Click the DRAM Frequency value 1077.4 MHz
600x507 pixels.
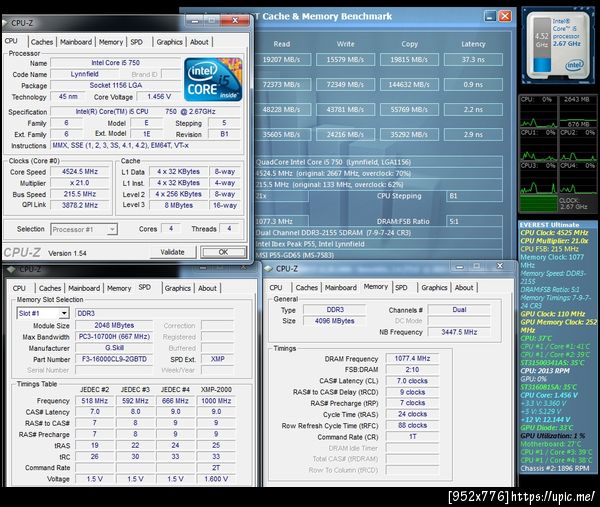tap(412, 359)
